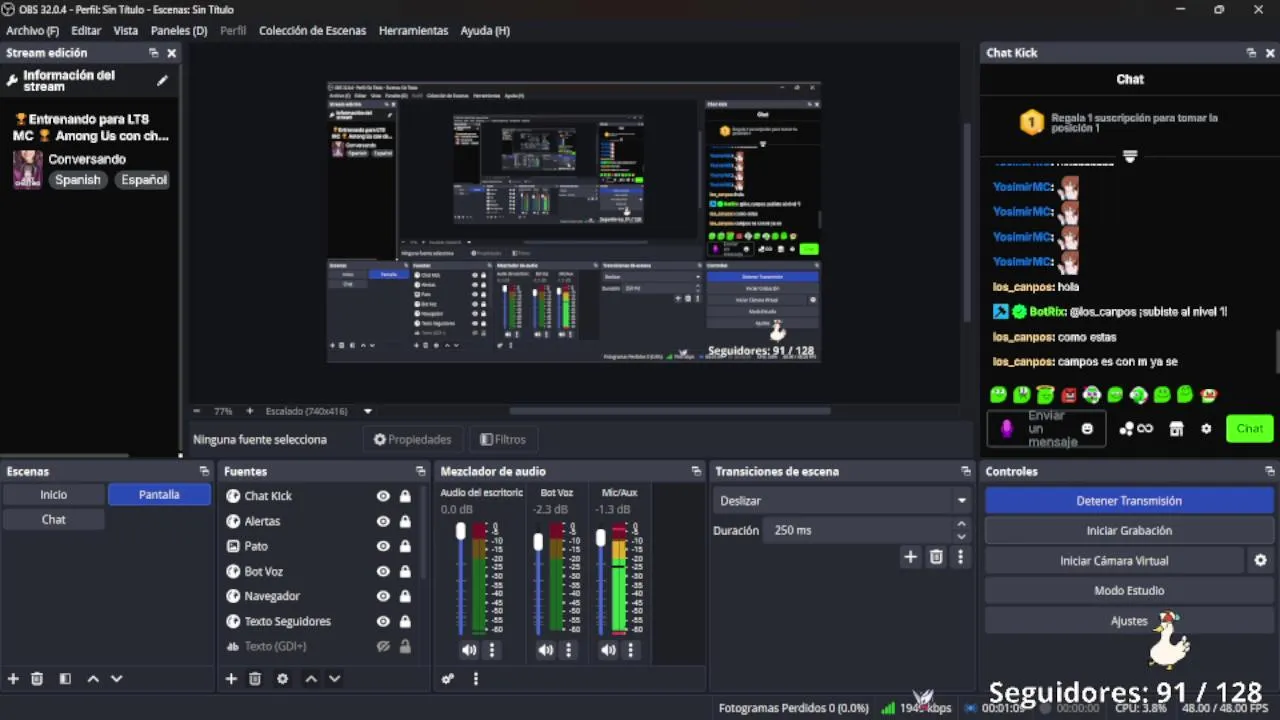Adjust Audio del escritorio volume slider
The image size is (1280, 720).
(x=461, y=532)
